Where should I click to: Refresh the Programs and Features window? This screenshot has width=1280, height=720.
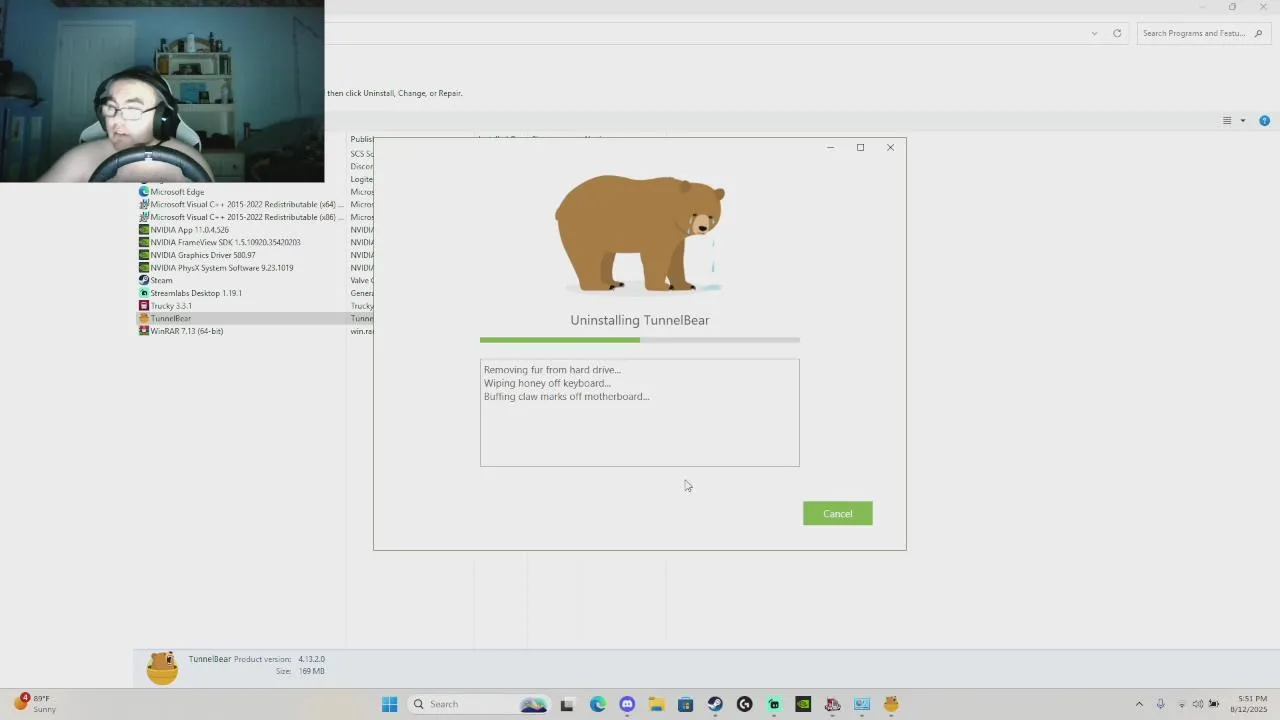[x=1117, y=33]
